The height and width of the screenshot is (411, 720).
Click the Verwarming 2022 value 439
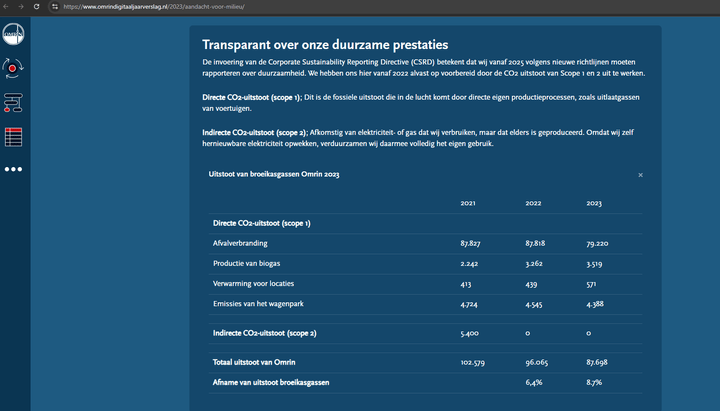pyautogui.click(x=531, y=284)
